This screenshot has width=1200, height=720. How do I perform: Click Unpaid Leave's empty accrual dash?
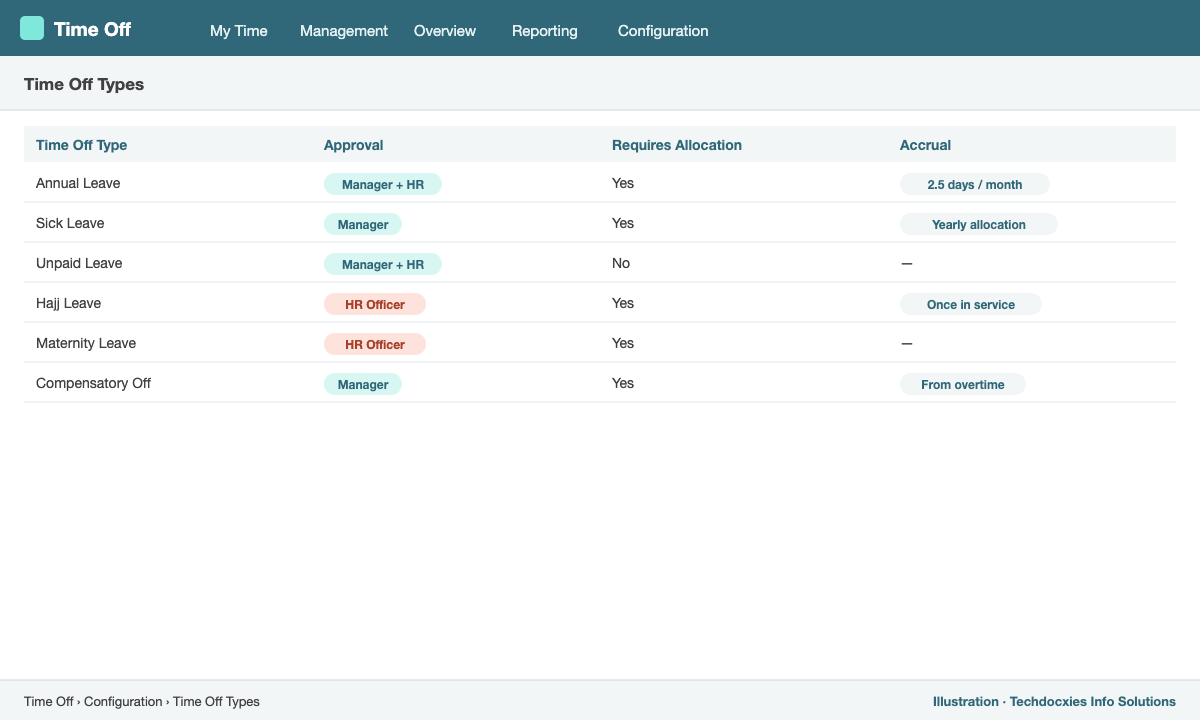click(x=907, y=263)
